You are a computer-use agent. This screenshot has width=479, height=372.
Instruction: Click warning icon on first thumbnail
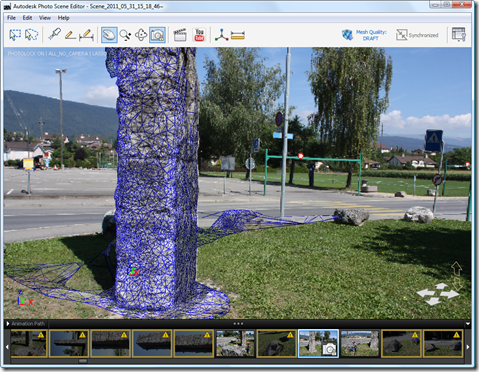tap(41, 335)
